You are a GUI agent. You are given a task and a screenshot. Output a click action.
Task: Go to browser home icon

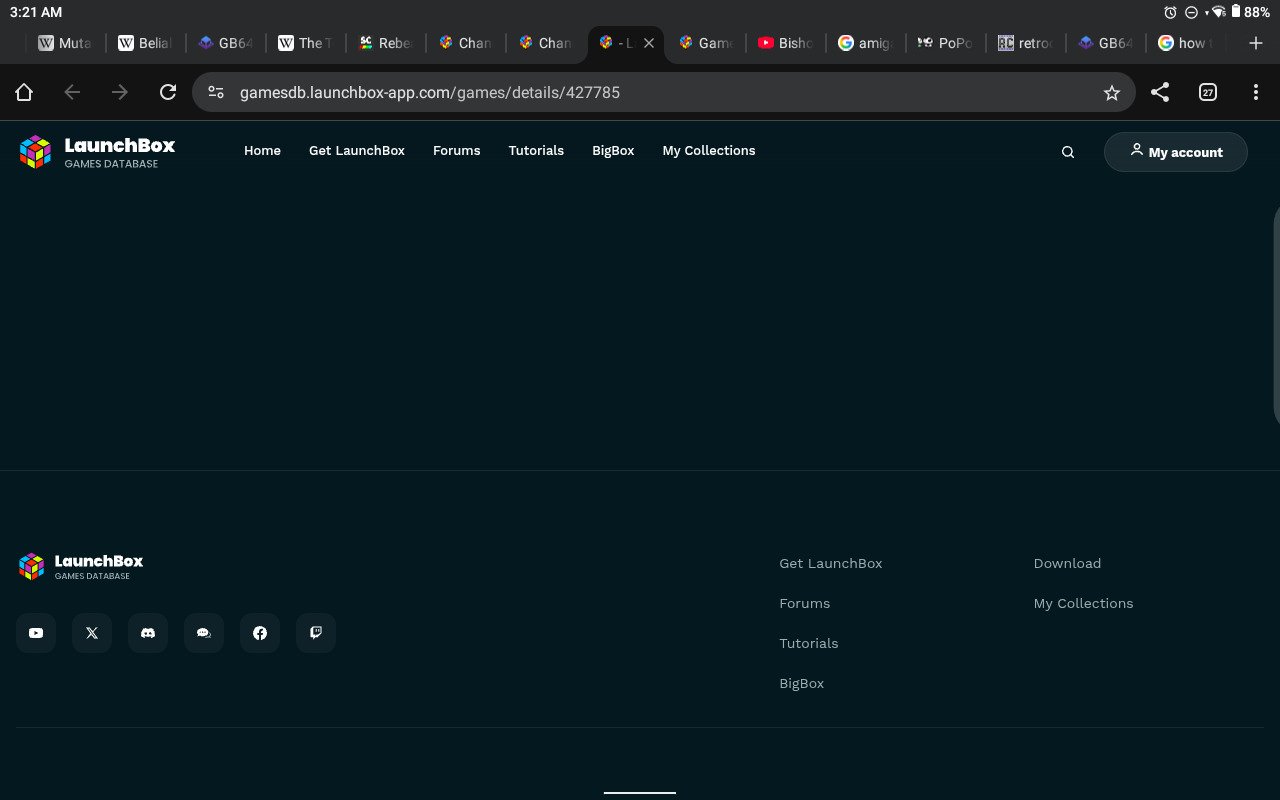click(24, 92)
